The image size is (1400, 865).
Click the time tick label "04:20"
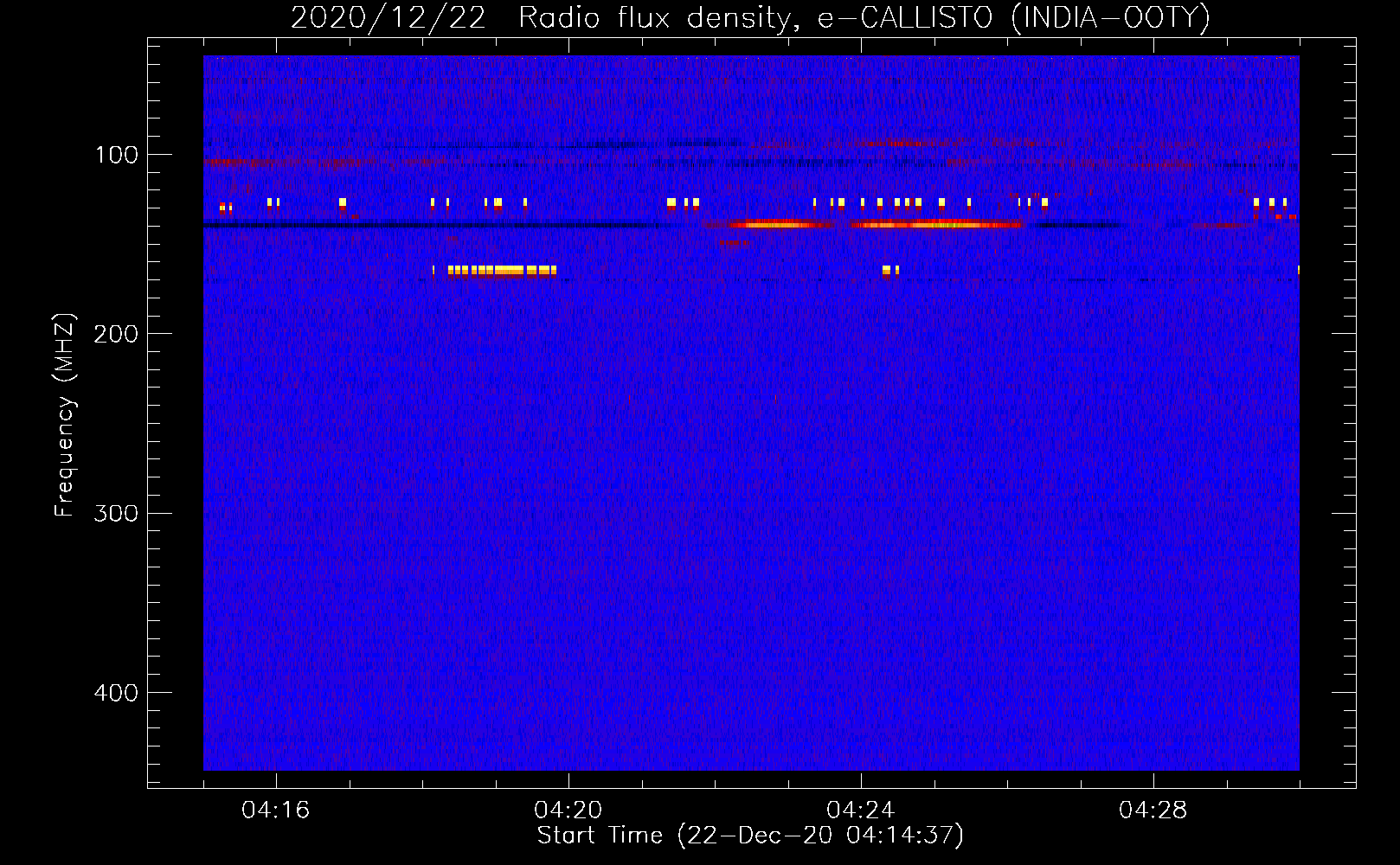[568, 810]
